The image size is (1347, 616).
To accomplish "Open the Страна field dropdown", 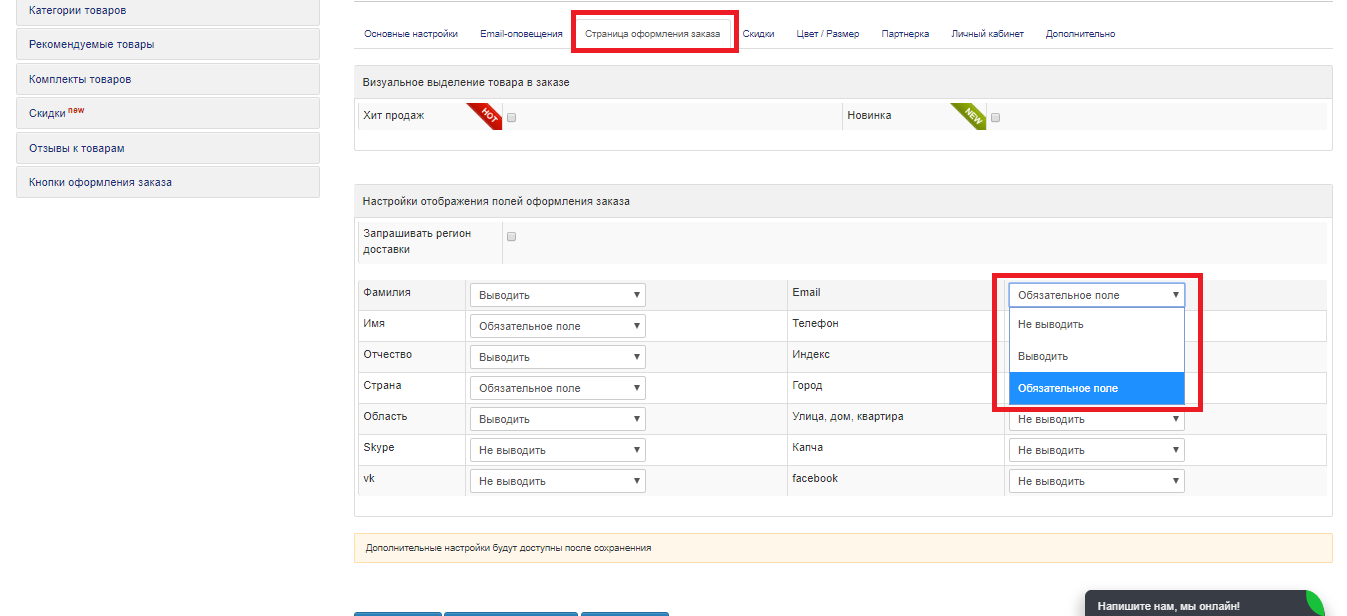I will [x=557, y=388].
